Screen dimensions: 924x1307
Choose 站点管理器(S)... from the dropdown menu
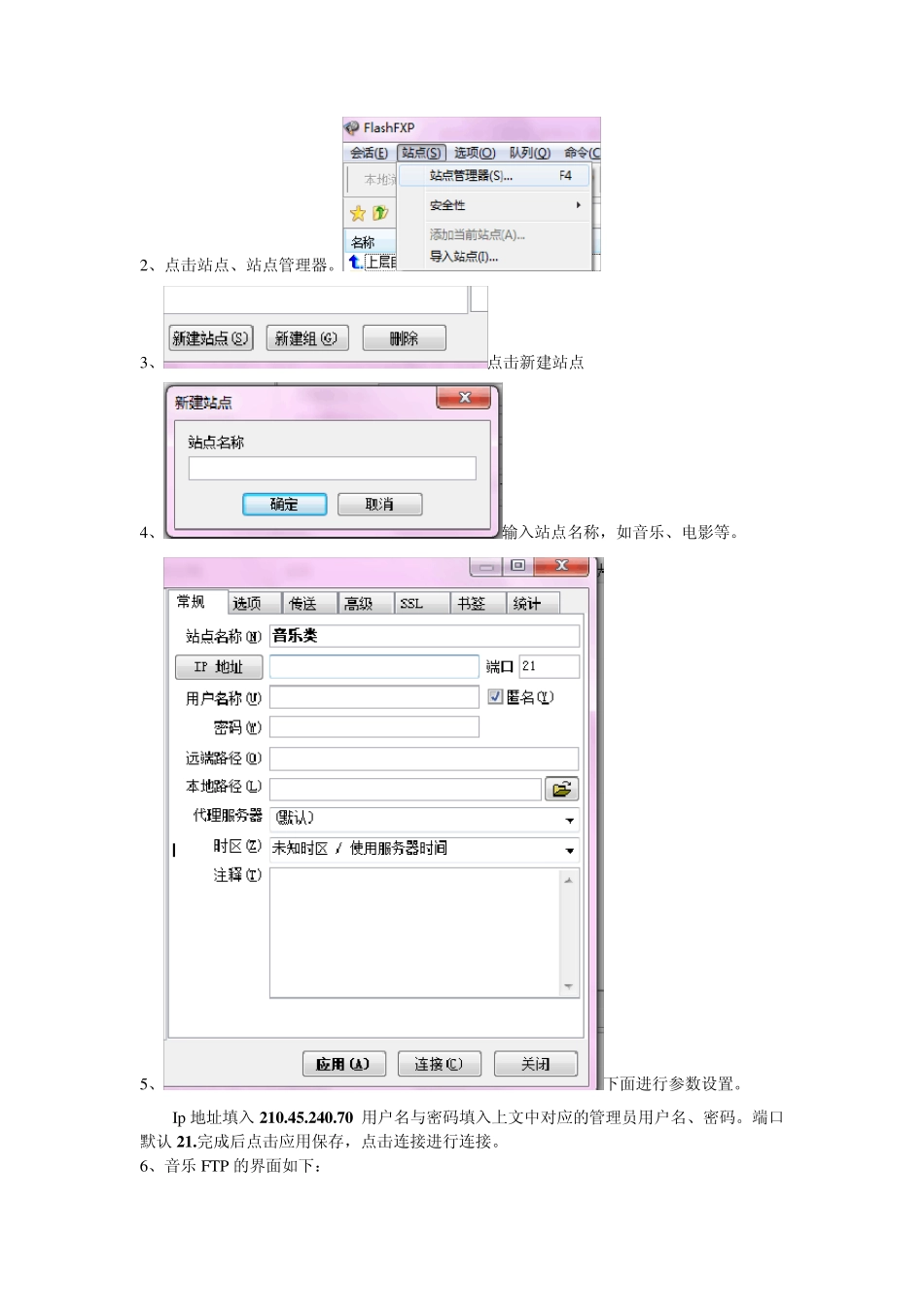click(494, 176)
